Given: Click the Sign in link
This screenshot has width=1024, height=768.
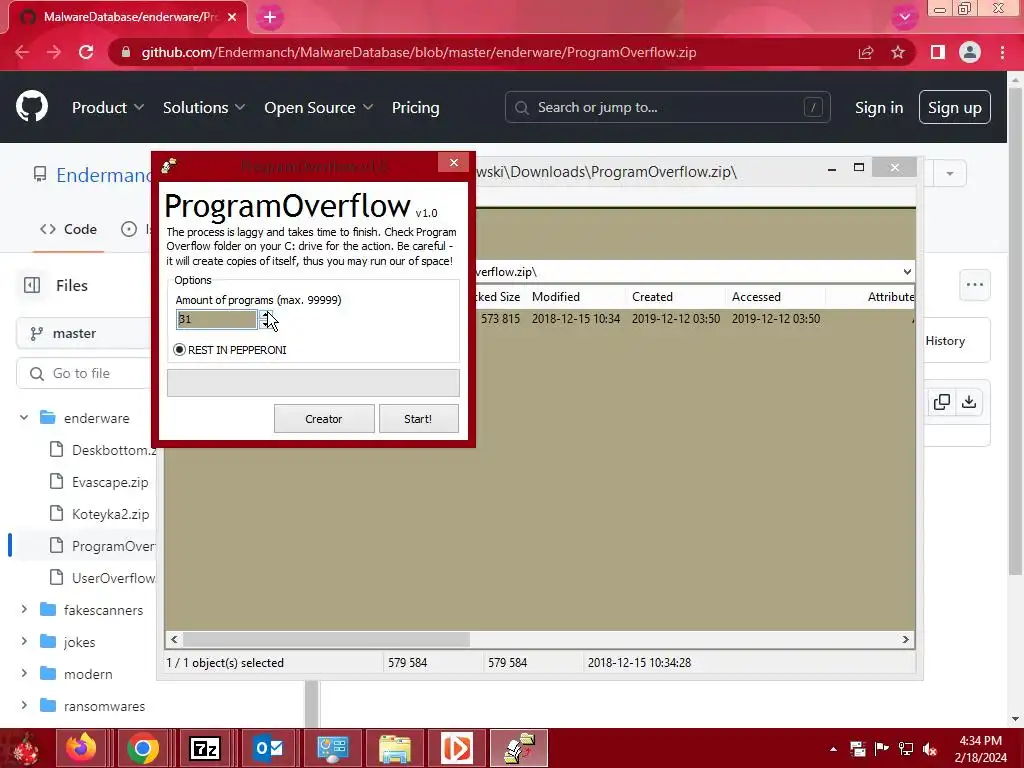Looking at the screenshot, I should click(879, 108).
